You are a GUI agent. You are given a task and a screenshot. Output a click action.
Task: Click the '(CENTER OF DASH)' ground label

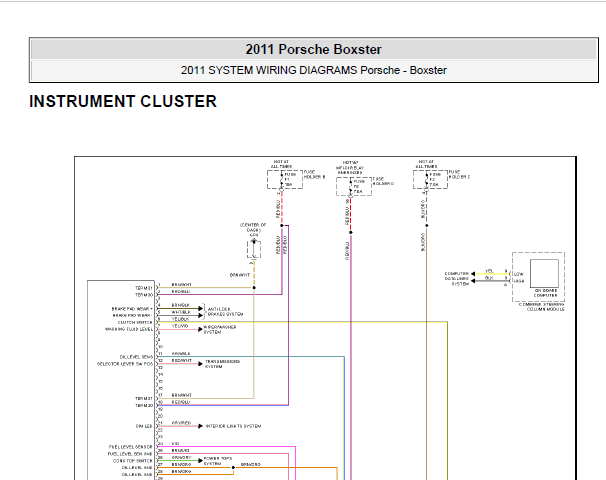[x=253, y=227]
